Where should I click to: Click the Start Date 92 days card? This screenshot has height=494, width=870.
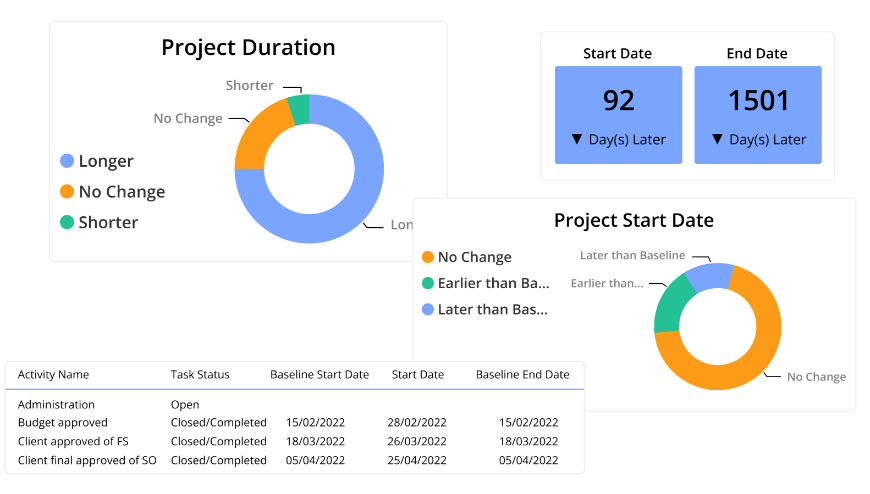click(619, 115)
